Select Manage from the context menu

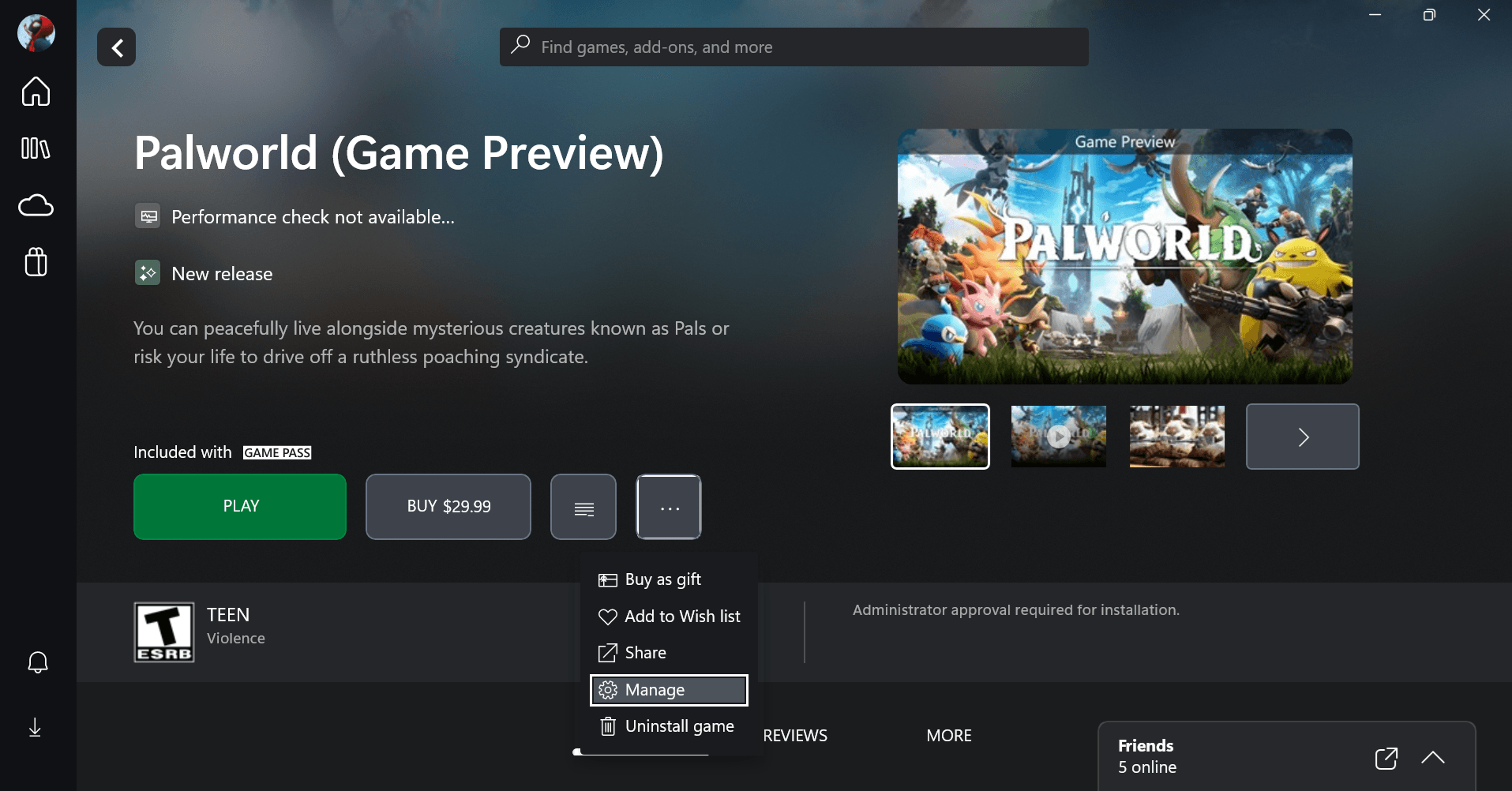(x=669, y=690)
